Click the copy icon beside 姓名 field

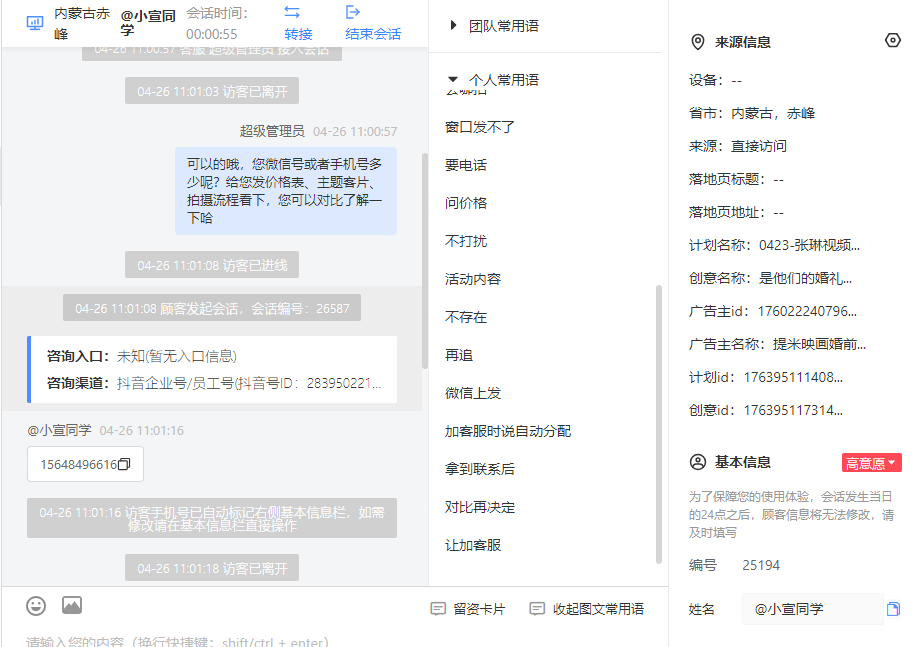pos(893,609)
